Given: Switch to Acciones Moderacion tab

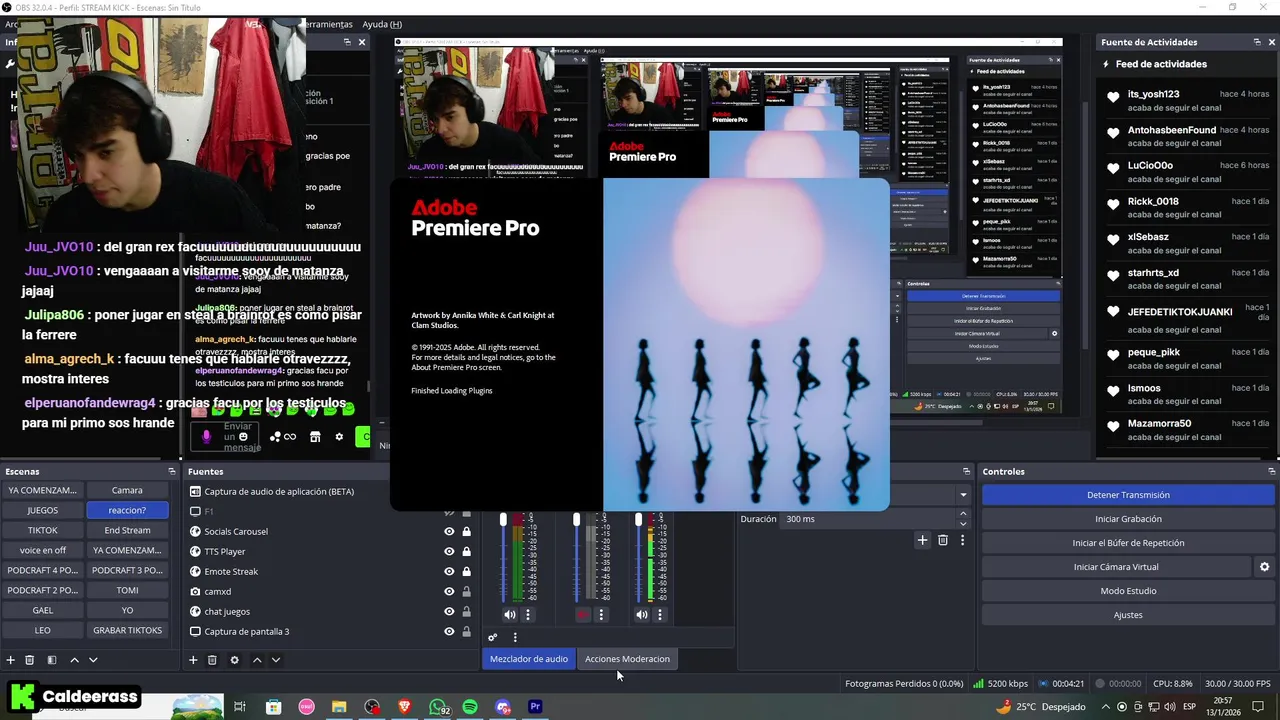Looking at the screenshot, I should click(627, 659).
